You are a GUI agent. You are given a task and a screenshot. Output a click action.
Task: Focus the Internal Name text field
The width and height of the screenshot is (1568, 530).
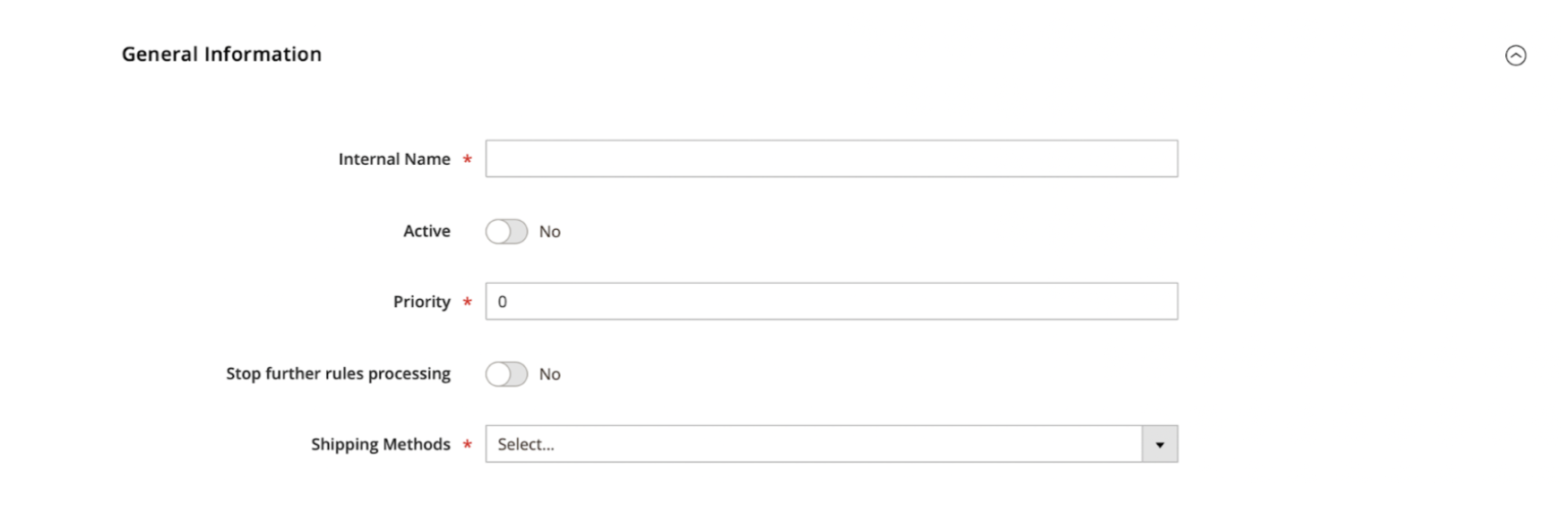(831, 158)
